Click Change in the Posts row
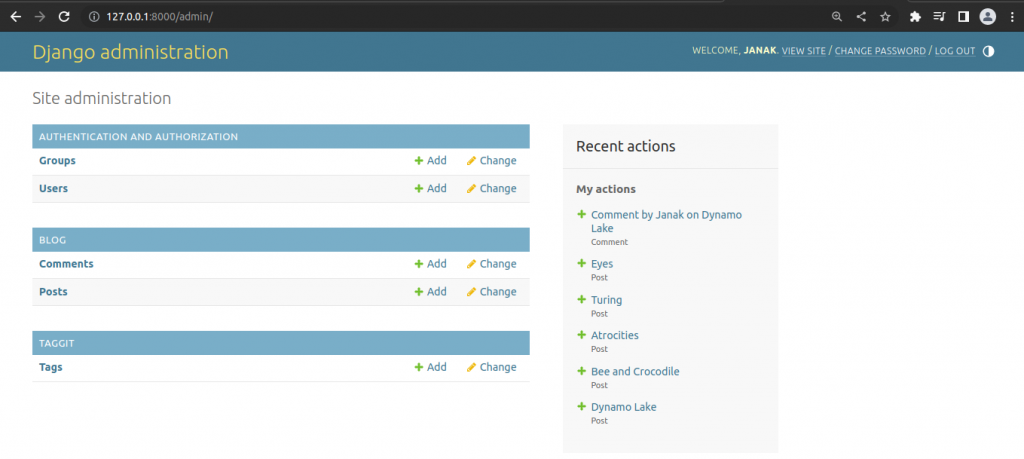The image size is (1024, 459). (x=491, y=291)
